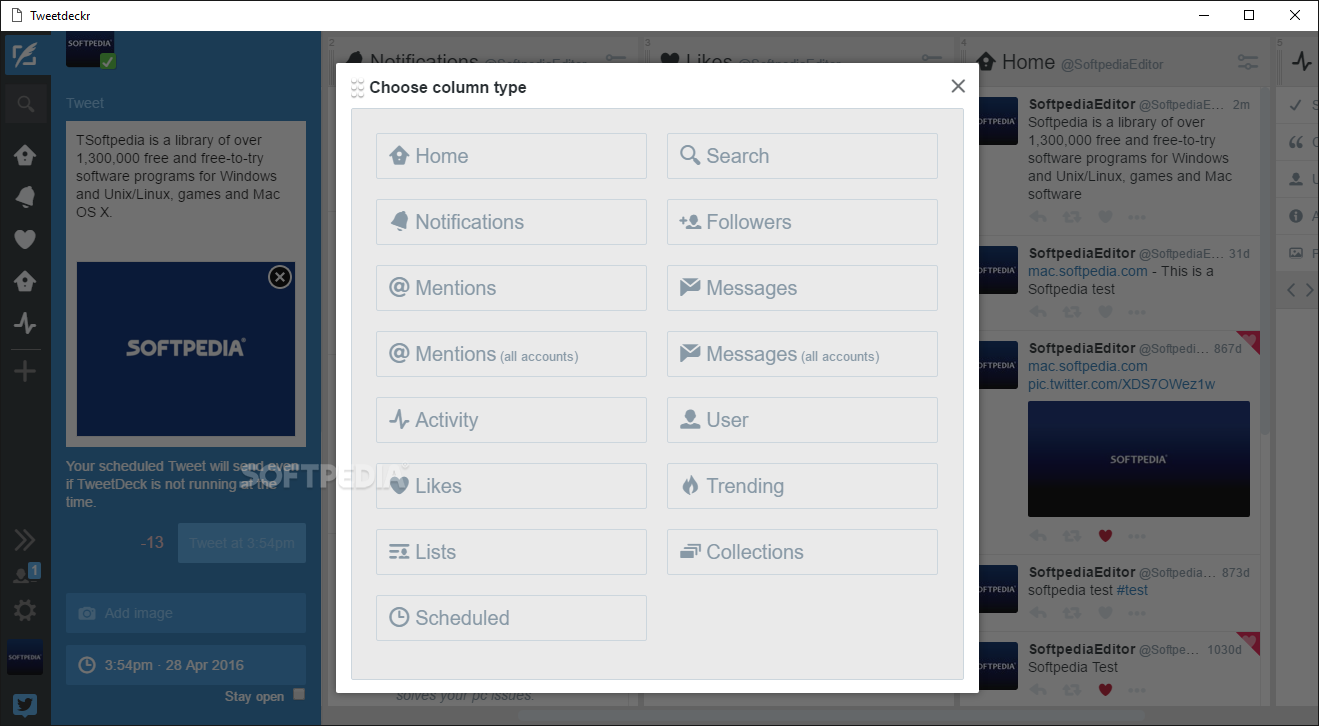The width and height of the screenshot is (1319, 726).
Task: Add a Collections column
Action: 802,552
